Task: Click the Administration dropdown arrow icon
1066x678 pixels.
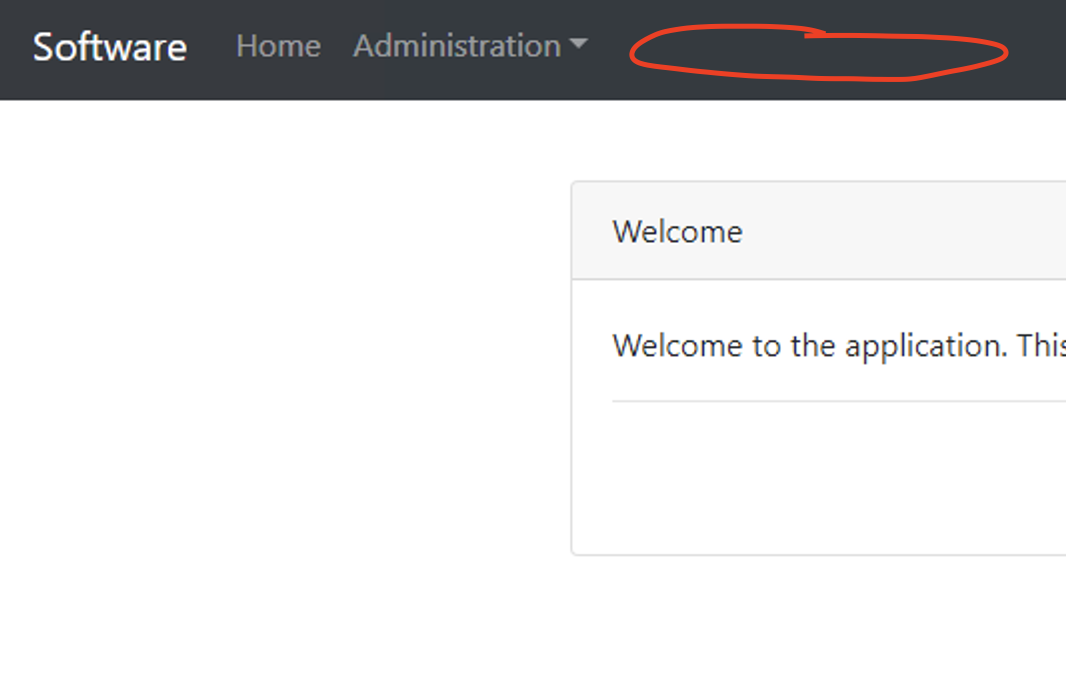Action: click(580, 46)
